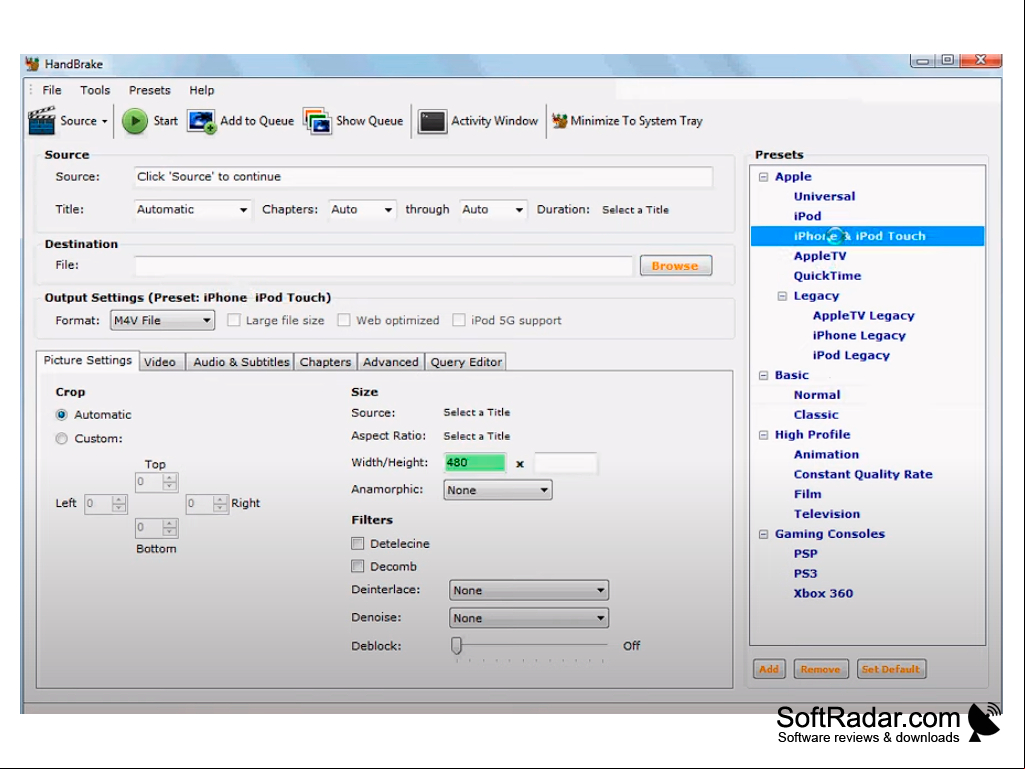Switch to the Audio & Subtitles tab

pos(241,362)
